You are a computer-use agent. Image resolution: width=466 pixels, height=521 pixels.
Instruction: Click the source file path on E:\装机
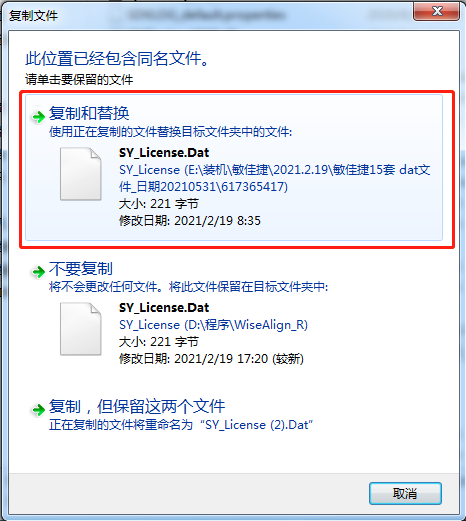click(275, 178)
